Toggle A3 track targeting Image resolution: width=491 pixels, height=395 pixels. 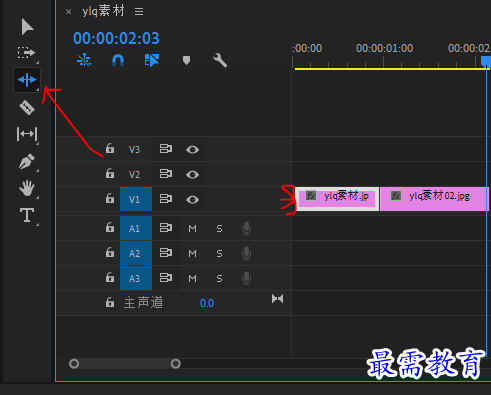(136, 278)
